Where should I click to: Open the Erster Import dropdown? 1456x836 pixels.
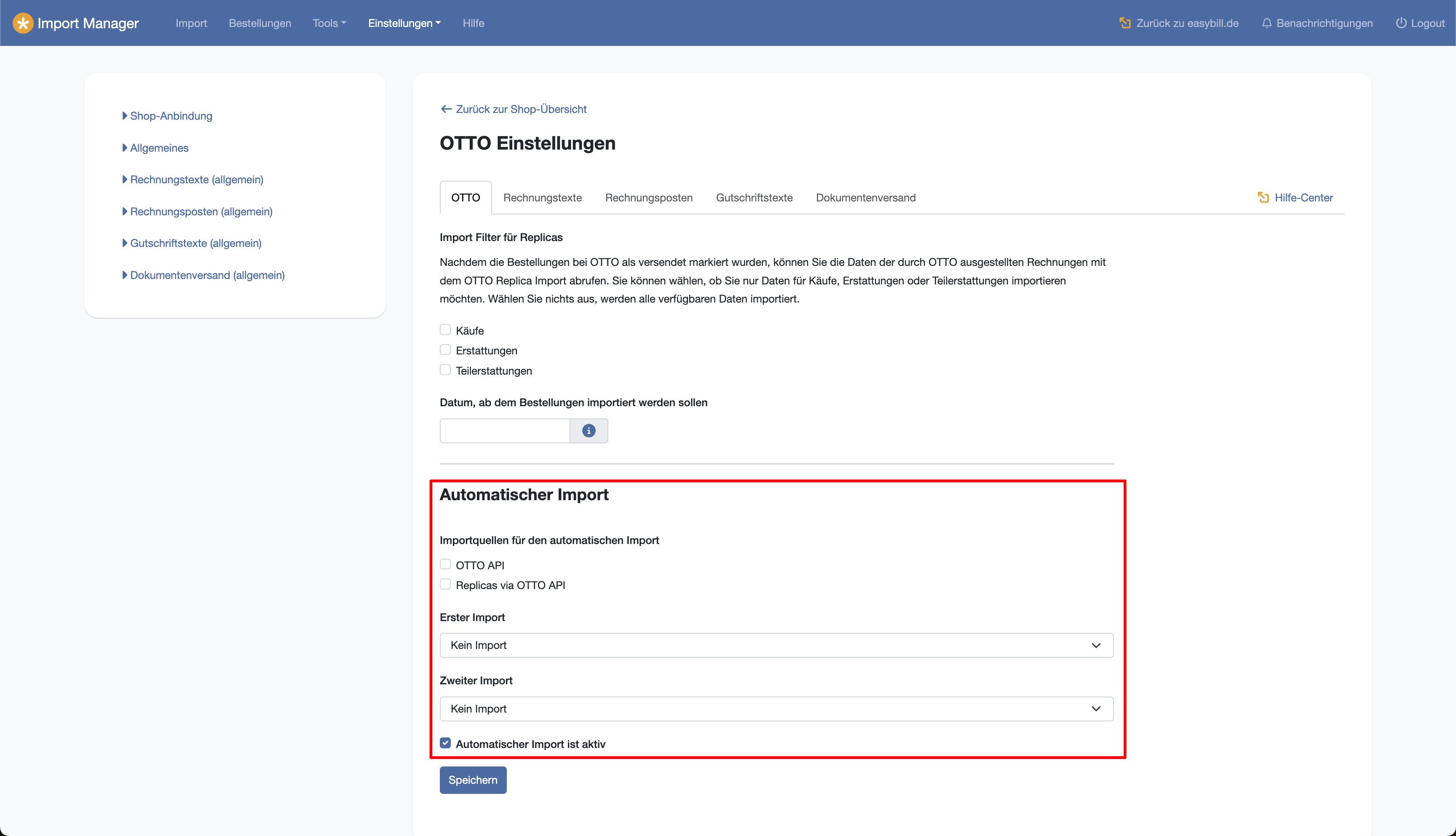coord(776,646)
